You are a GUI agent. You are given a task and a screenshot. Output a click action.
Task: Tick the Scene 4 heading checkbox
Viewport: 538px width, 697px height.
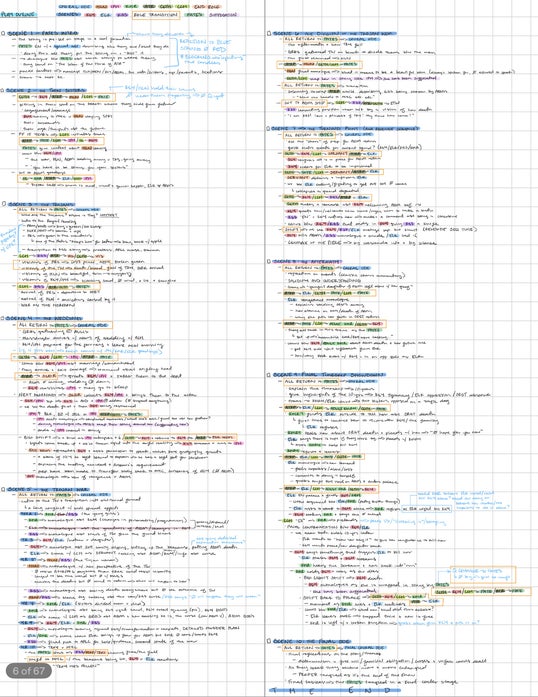pyautogui.click(x=3, y=318)
